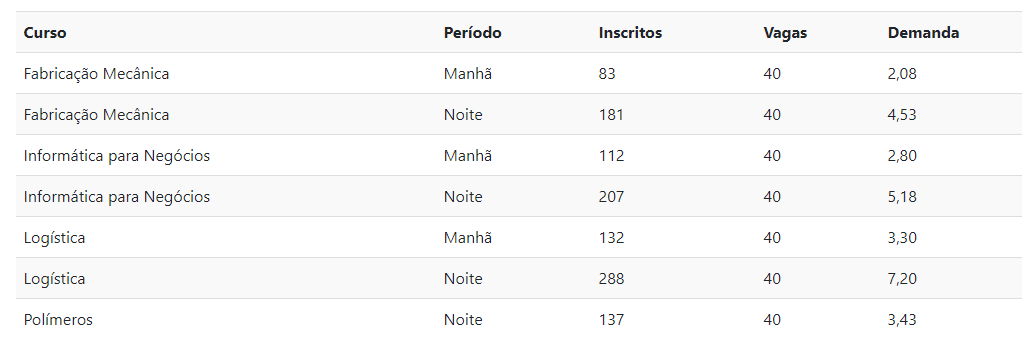Image resolution: width=1022 pixels, height=361 pixels.
Task: Click the Inscritos column header
Action: tap(630, 33)
